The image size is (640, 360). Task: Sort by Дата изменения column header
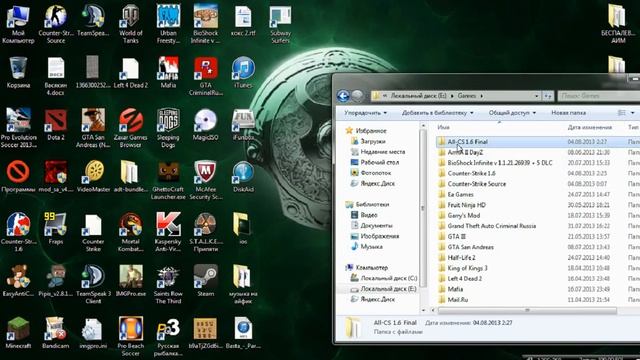(x=589, y=127)
